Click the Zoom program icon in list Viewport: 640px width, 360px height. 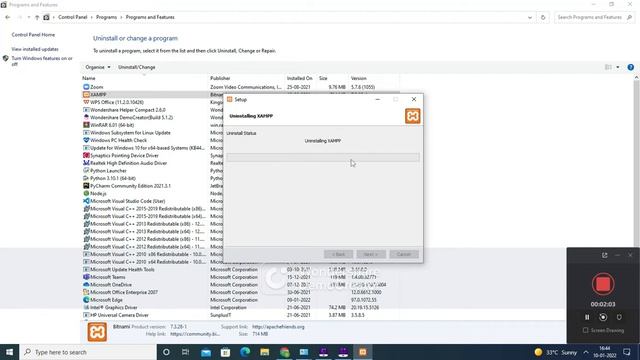pyautogui.click(x=86, y=87)
